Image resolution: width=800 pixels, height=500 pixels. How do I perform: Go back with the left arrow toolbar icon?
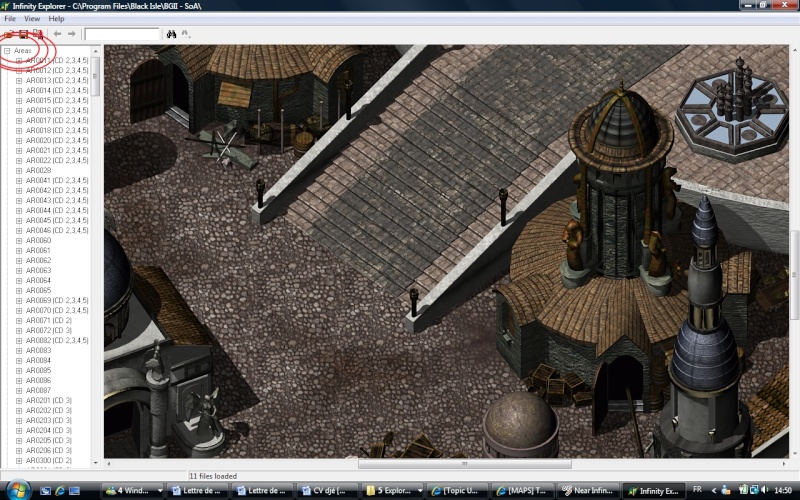pyautogui.click(x=58, y=34)
